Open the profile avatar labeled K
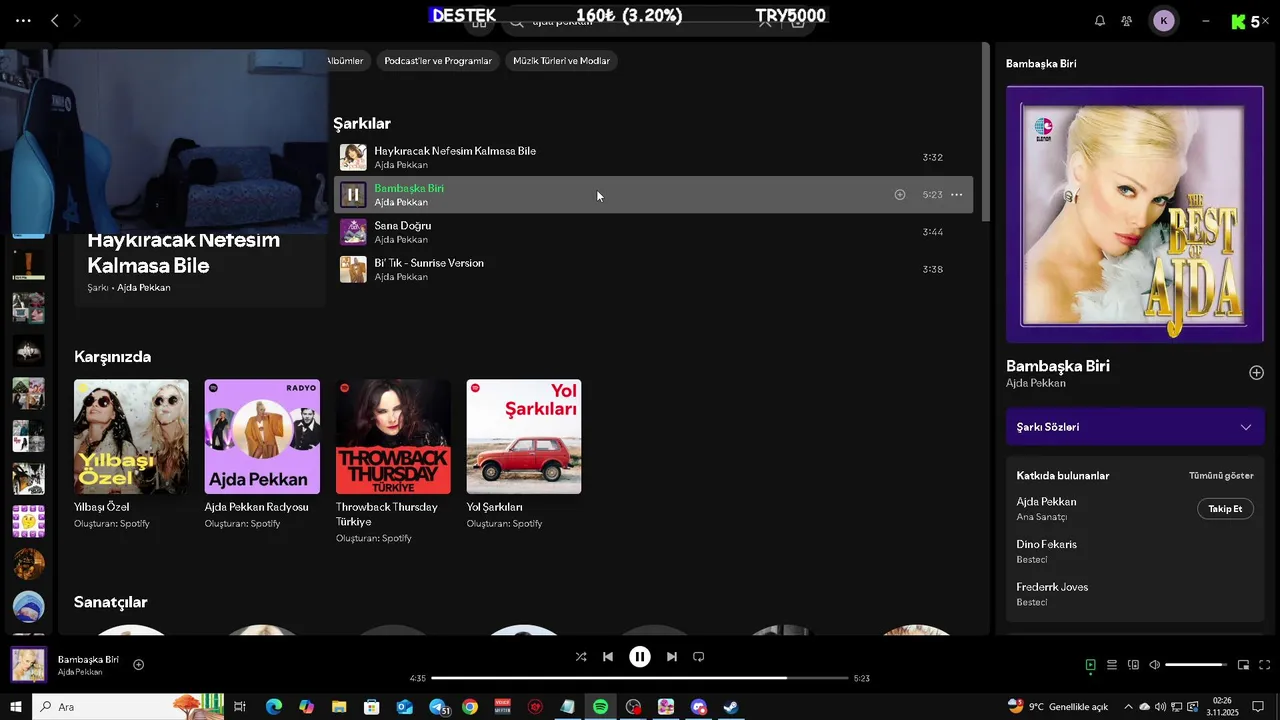Viewport: 1280px width, 720px height. (x=1163, y=20)
